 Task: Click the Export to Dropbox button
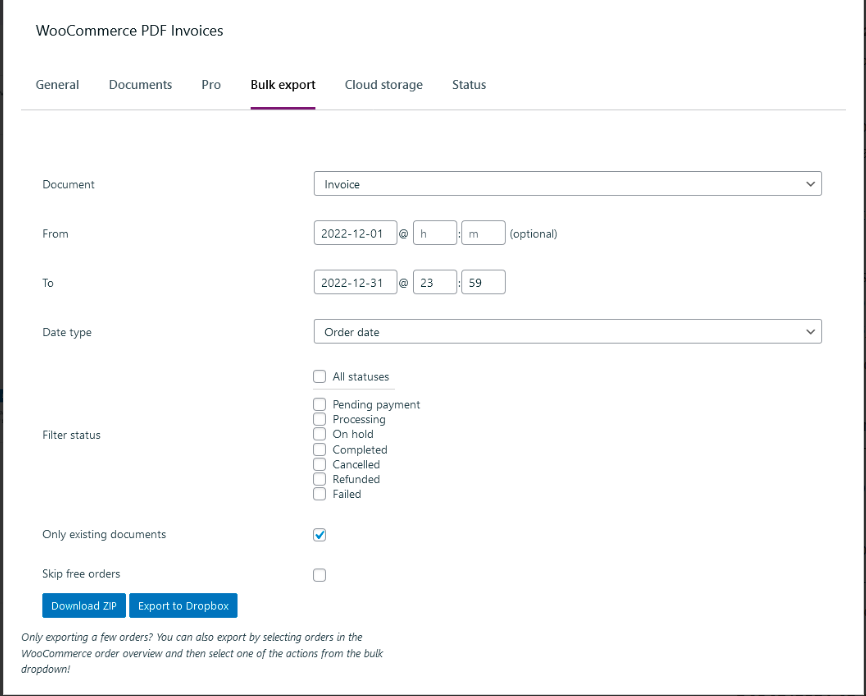pos(183,605)
